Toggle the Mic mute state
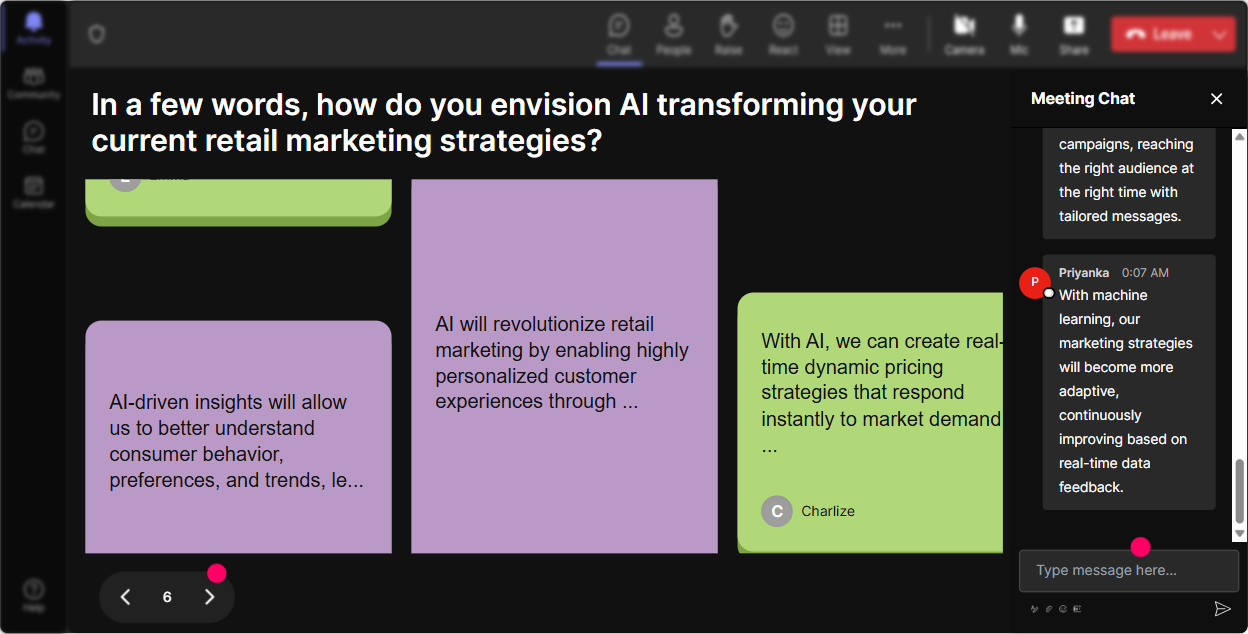Viewport: 1248px width, 634px height. 1019,34
